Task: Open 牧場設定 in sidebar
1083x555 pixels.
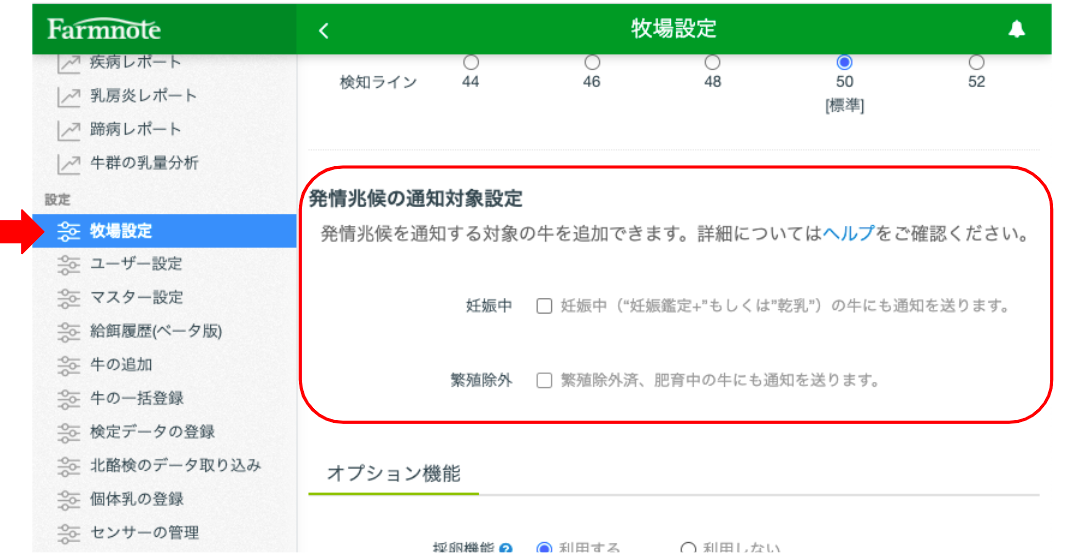Action: coord(164,231)
